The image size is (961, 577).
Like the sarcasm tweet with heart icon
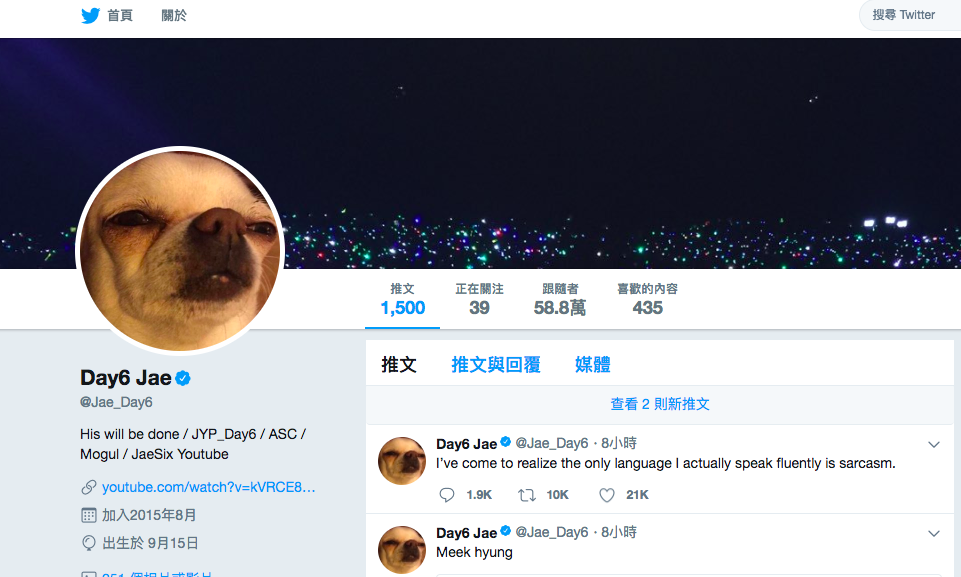[607, 495]
